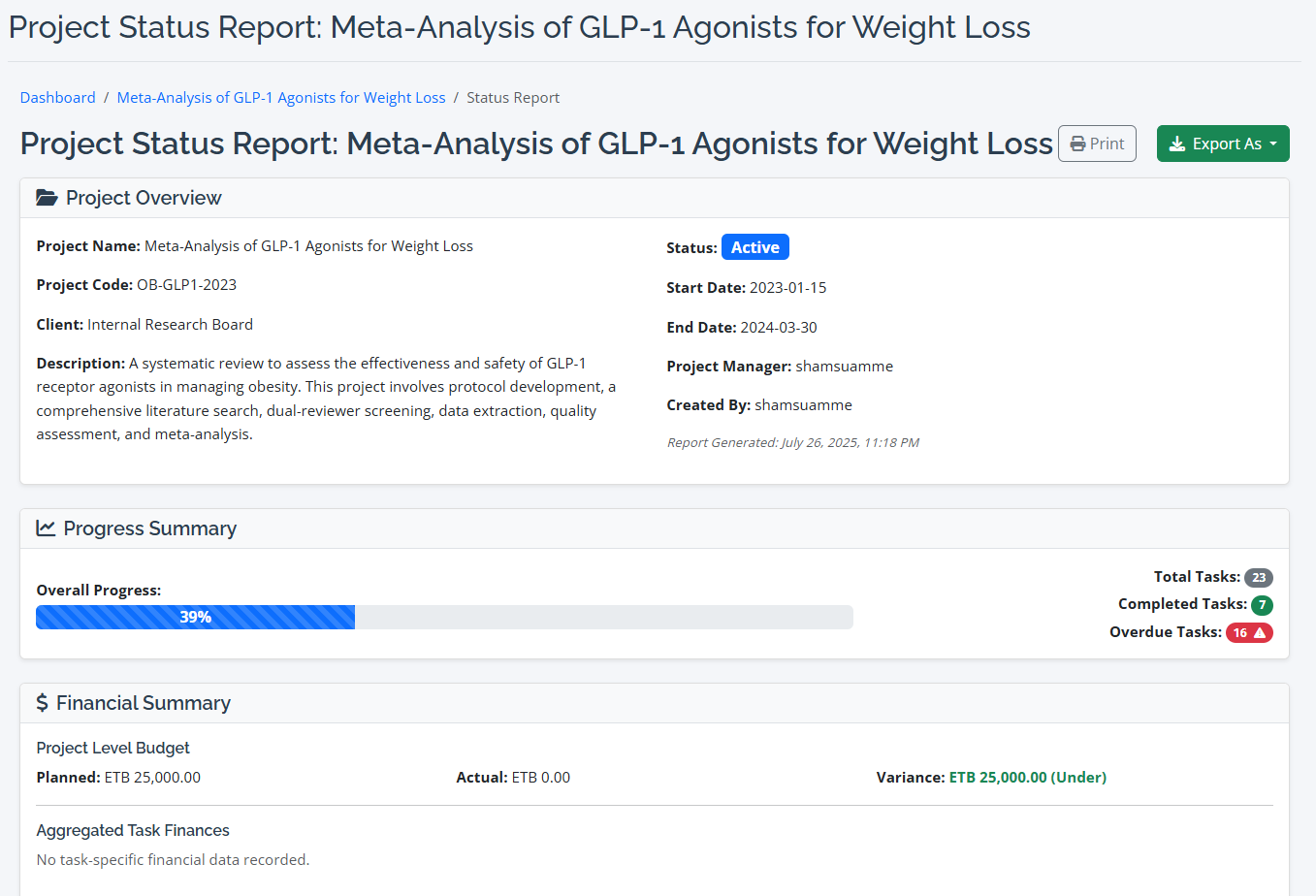Click the Project Overview card header
The width and height of the screenshot is (1316, 896).
(x=655, y=198)
